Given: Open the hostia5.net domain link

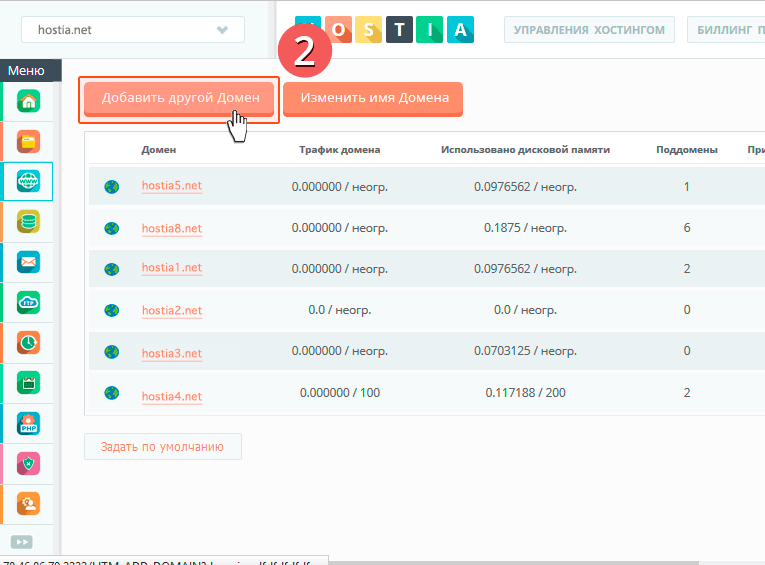Looking at the screenshot, I should tap(172, 186).
